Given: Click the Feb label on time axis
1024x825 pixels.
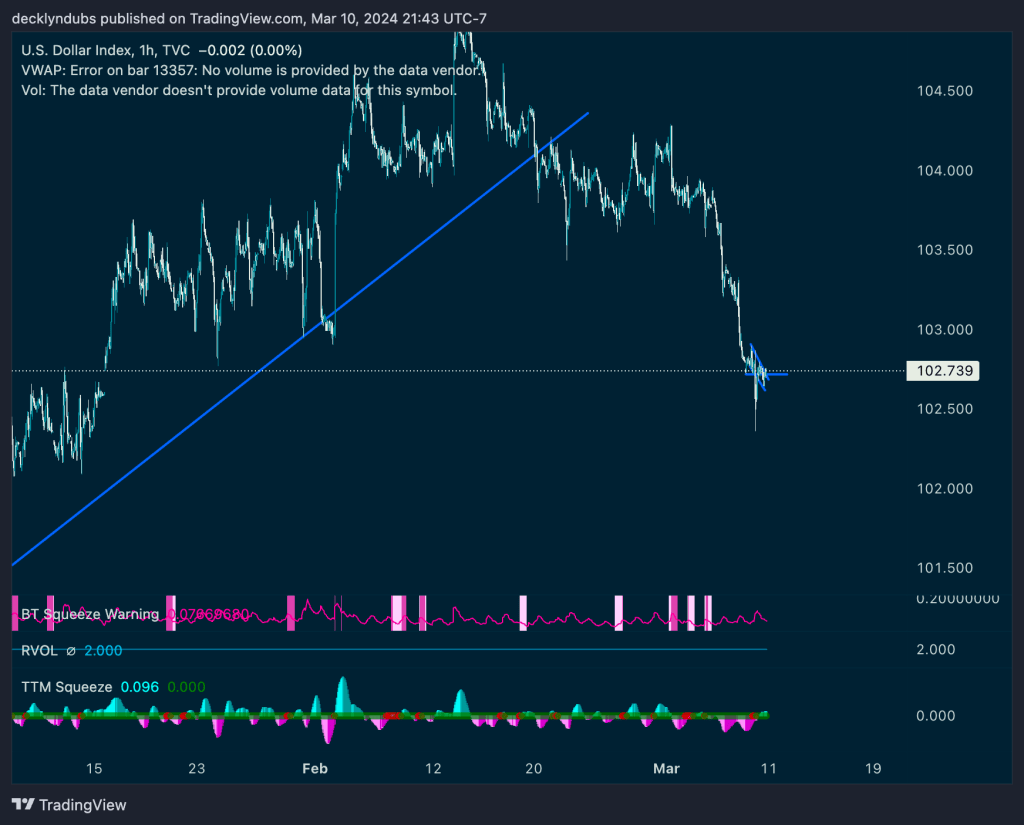Looking at the screenshot, I should tap(315, 769).
